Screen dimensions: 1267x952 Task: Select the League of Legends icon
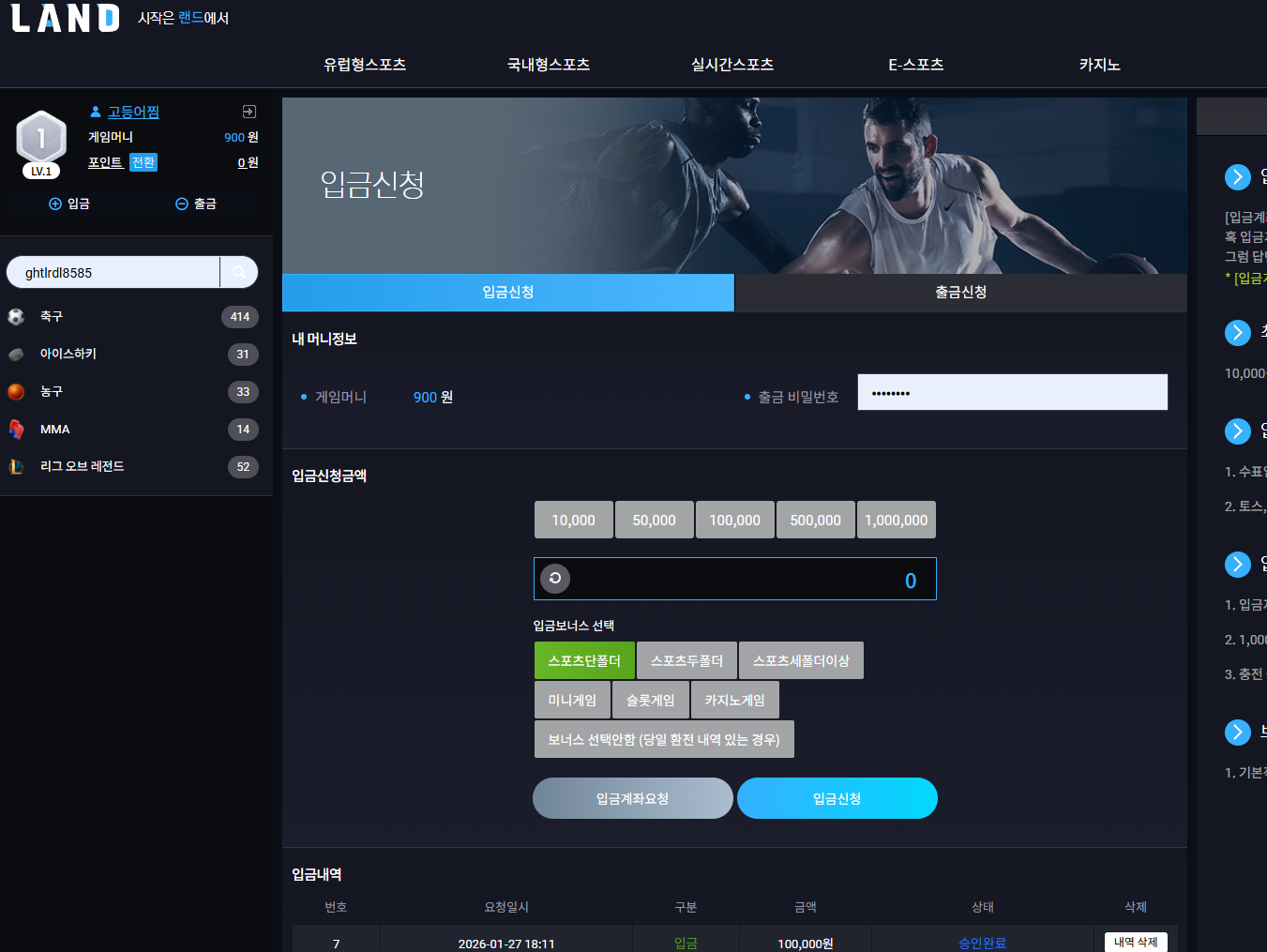(16, 466)
